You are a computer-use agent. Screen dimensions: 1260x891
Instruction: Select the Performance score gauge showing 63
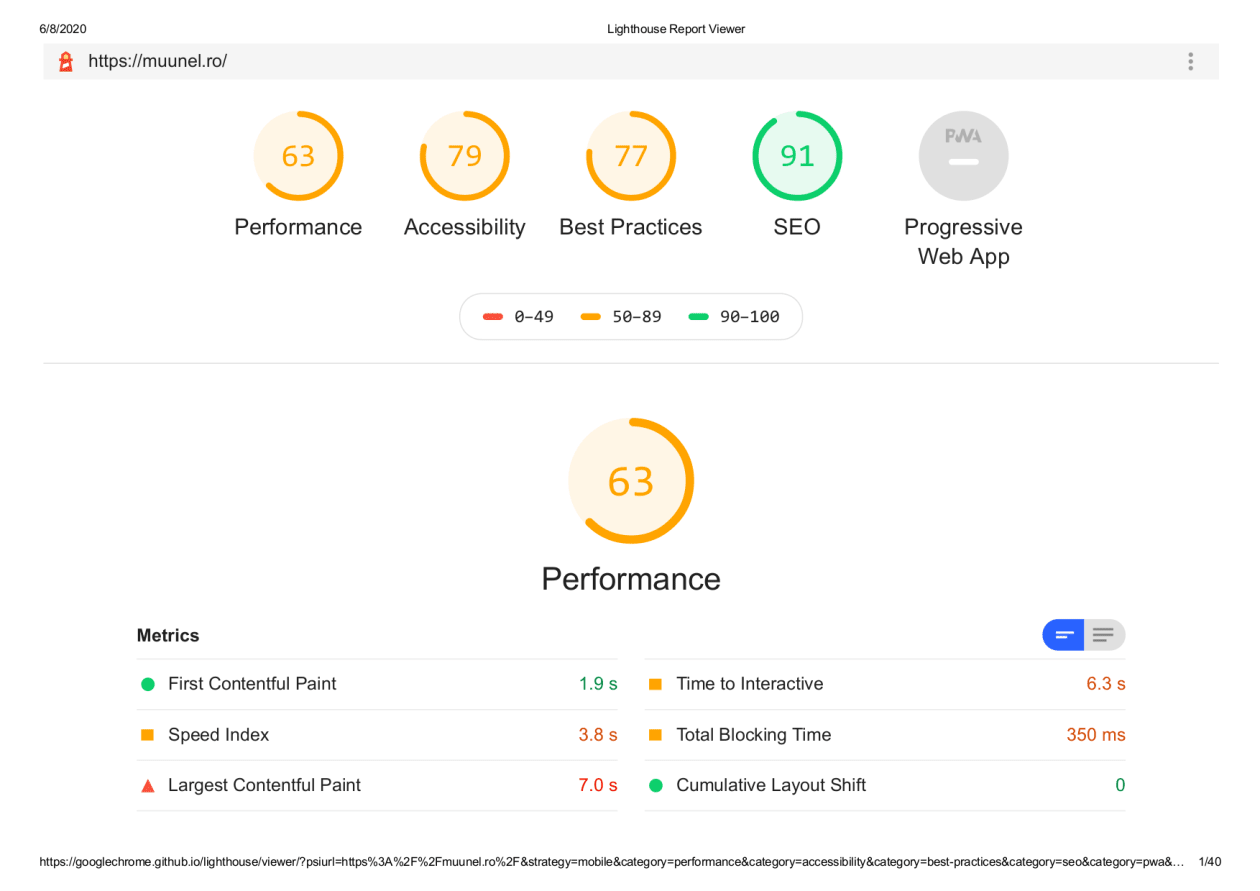[298, 155]
